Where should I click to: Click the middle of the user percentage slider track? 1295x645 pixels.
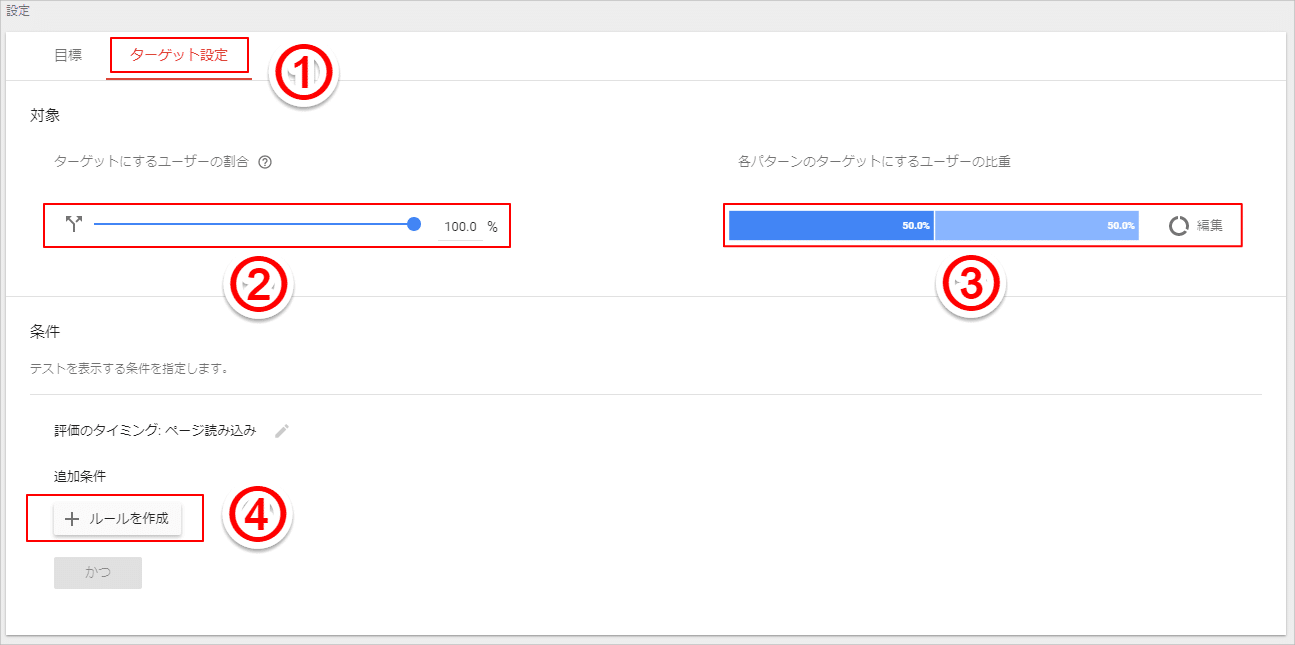point(254,224)
